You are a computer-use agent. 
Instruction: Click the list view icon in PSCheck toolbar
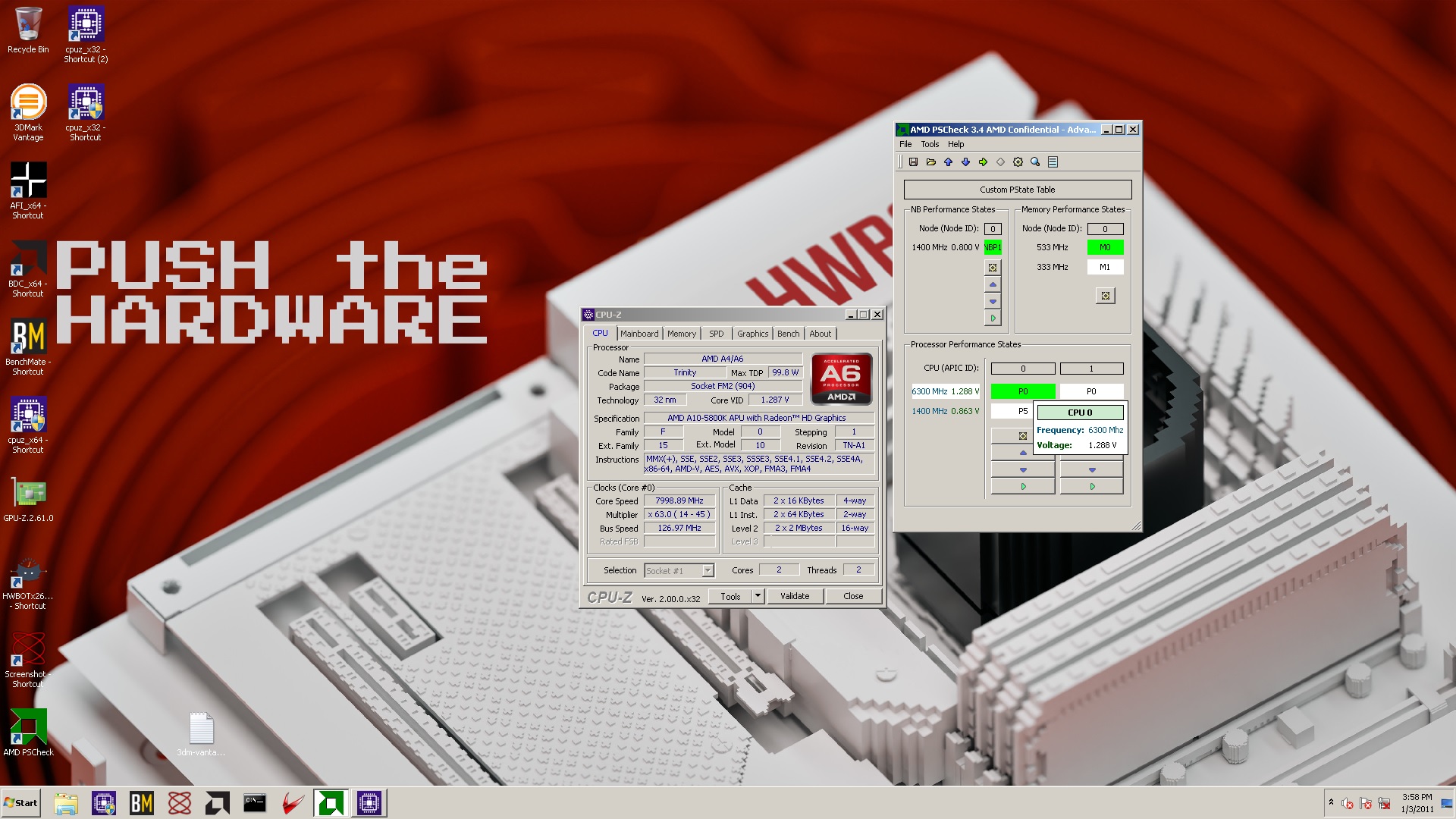pyautogui.click(x=1053, y=162)
